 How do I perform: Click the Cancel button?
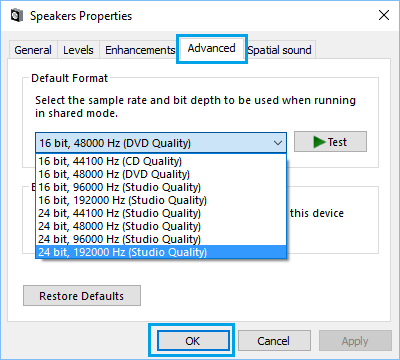click(x=274, y=341)
